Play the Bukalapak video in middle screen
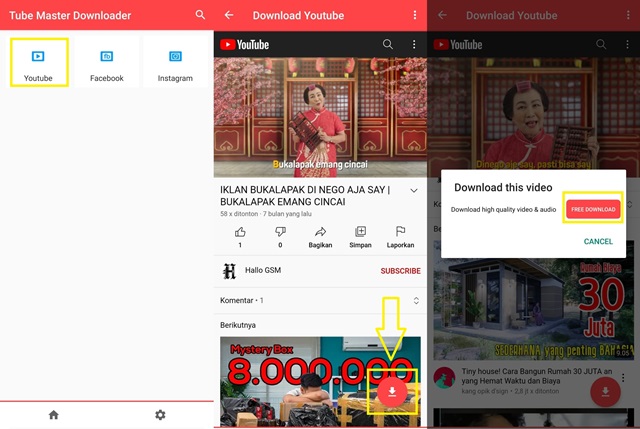The height and width of the screenshot is (429, 640). click(x=320, y=118)
